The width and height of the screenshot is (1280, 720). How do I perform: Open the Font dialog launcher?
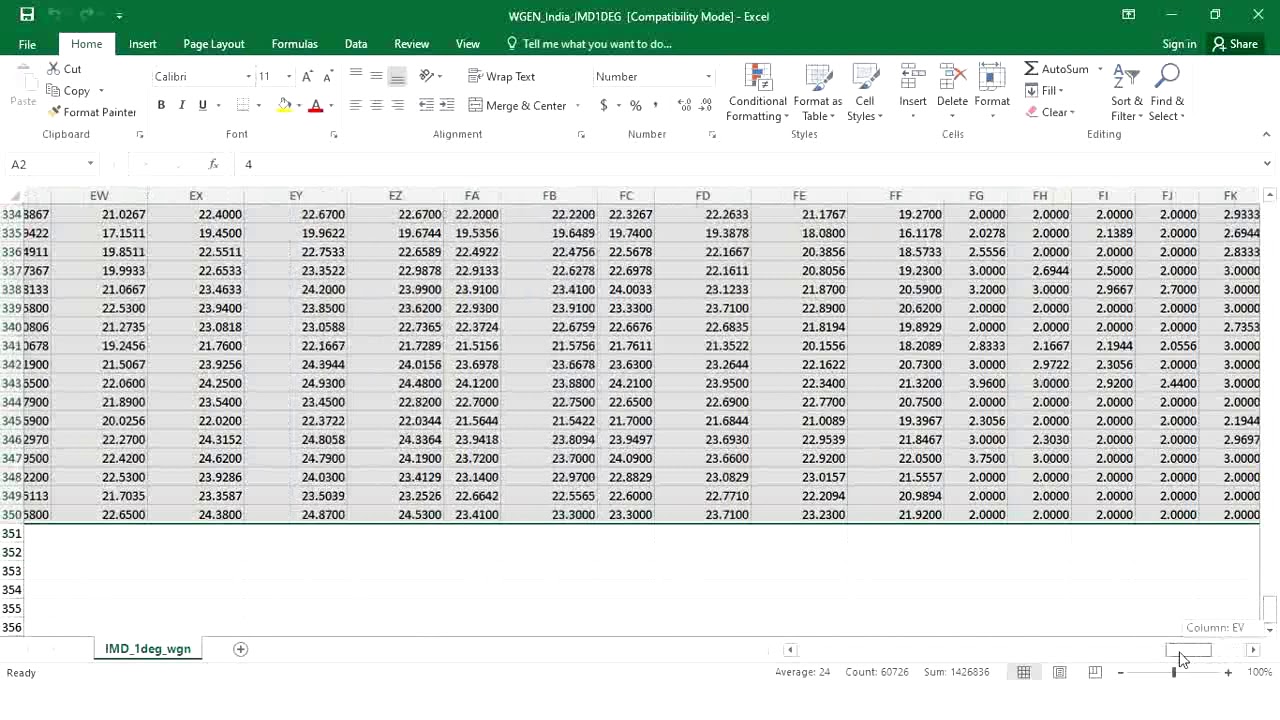coord(334,134)
